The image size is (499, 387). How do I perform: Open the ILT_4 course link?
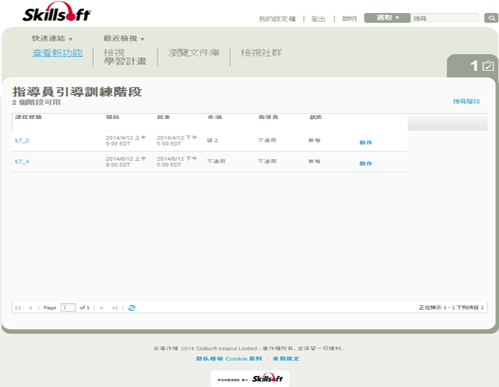22,161
